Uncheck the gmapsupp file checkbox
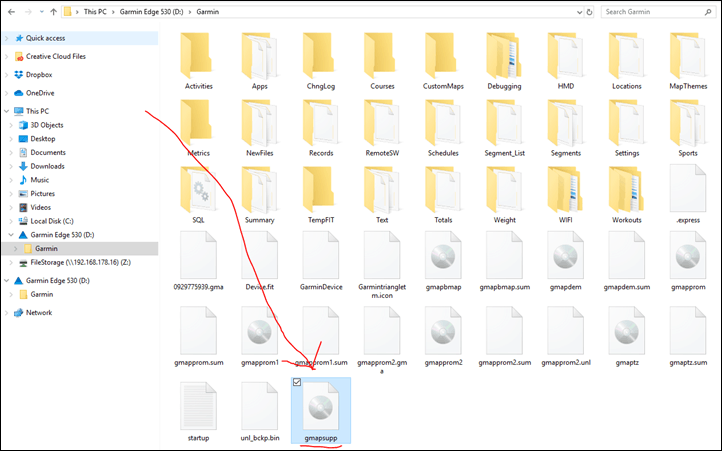Screen dimensions: 722x451 pyautogui.click(x=297, y=382)
